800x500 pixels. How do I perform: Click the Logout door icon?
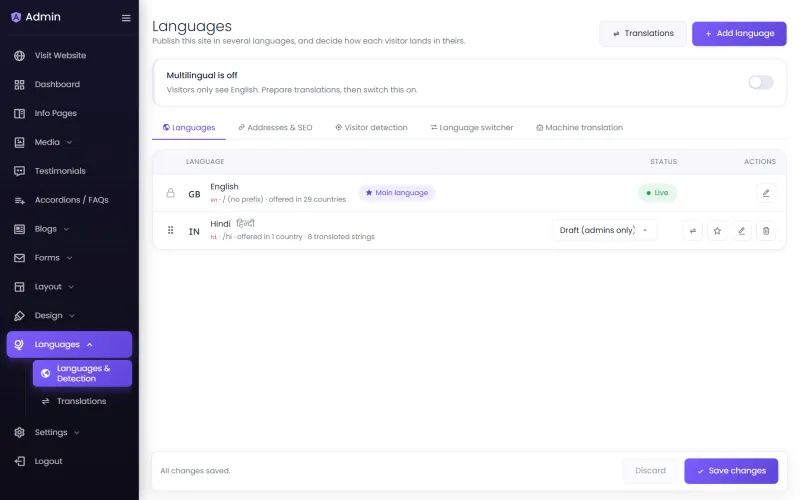tap(19, 461)
